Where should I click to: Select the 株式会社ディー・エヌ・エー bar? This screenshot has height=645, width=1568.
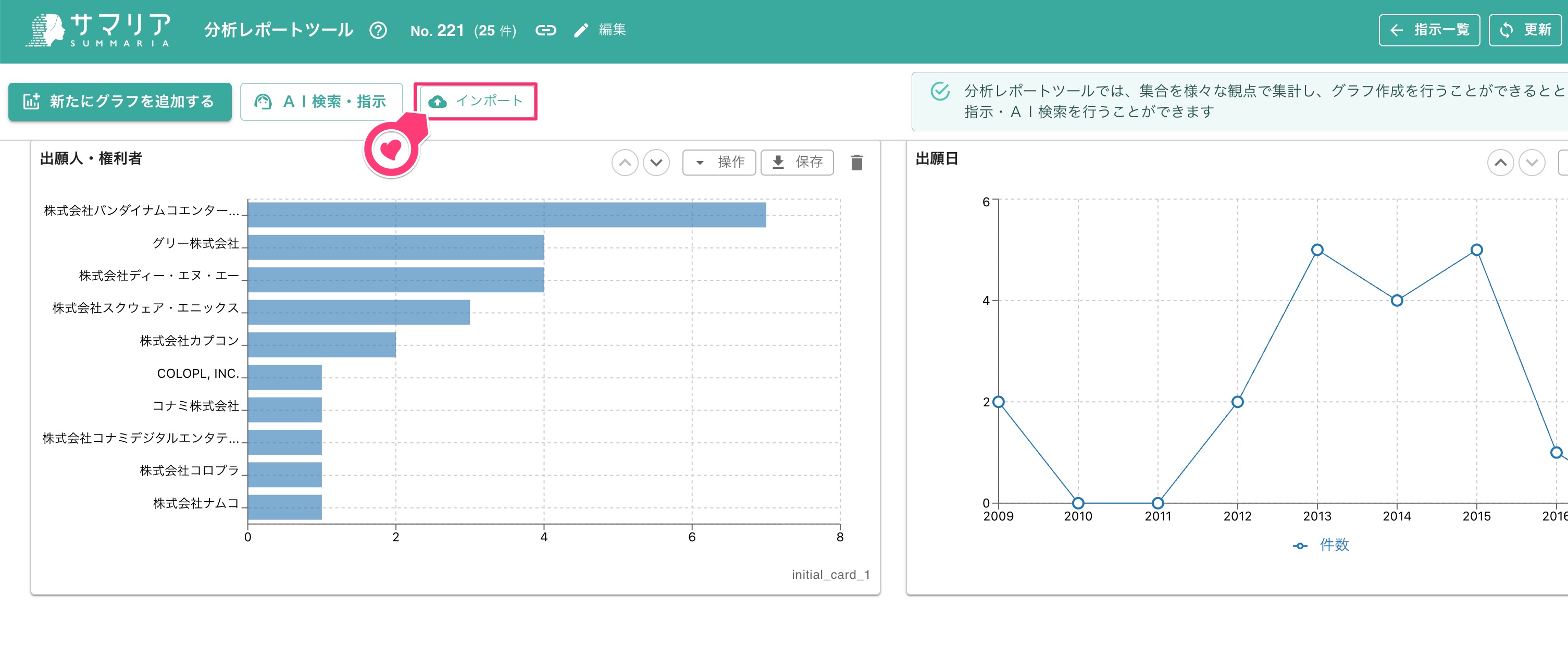coord(396,280)
